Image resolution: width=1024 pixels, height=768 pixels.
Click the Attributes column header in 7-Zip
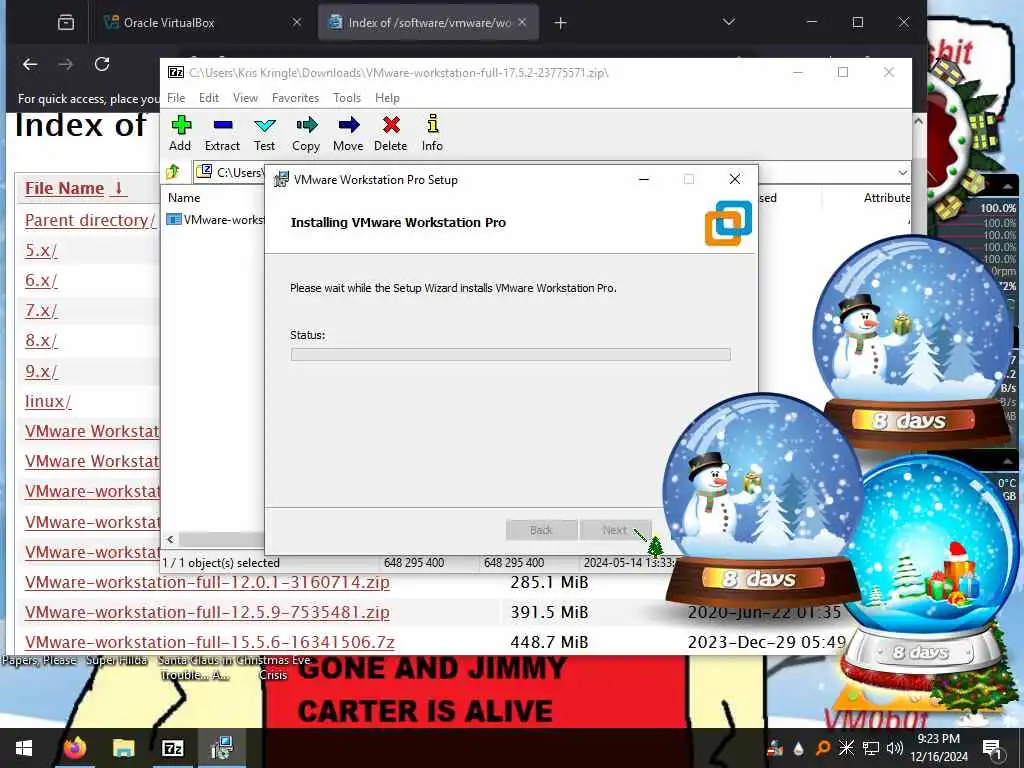(x=887, y=198)
